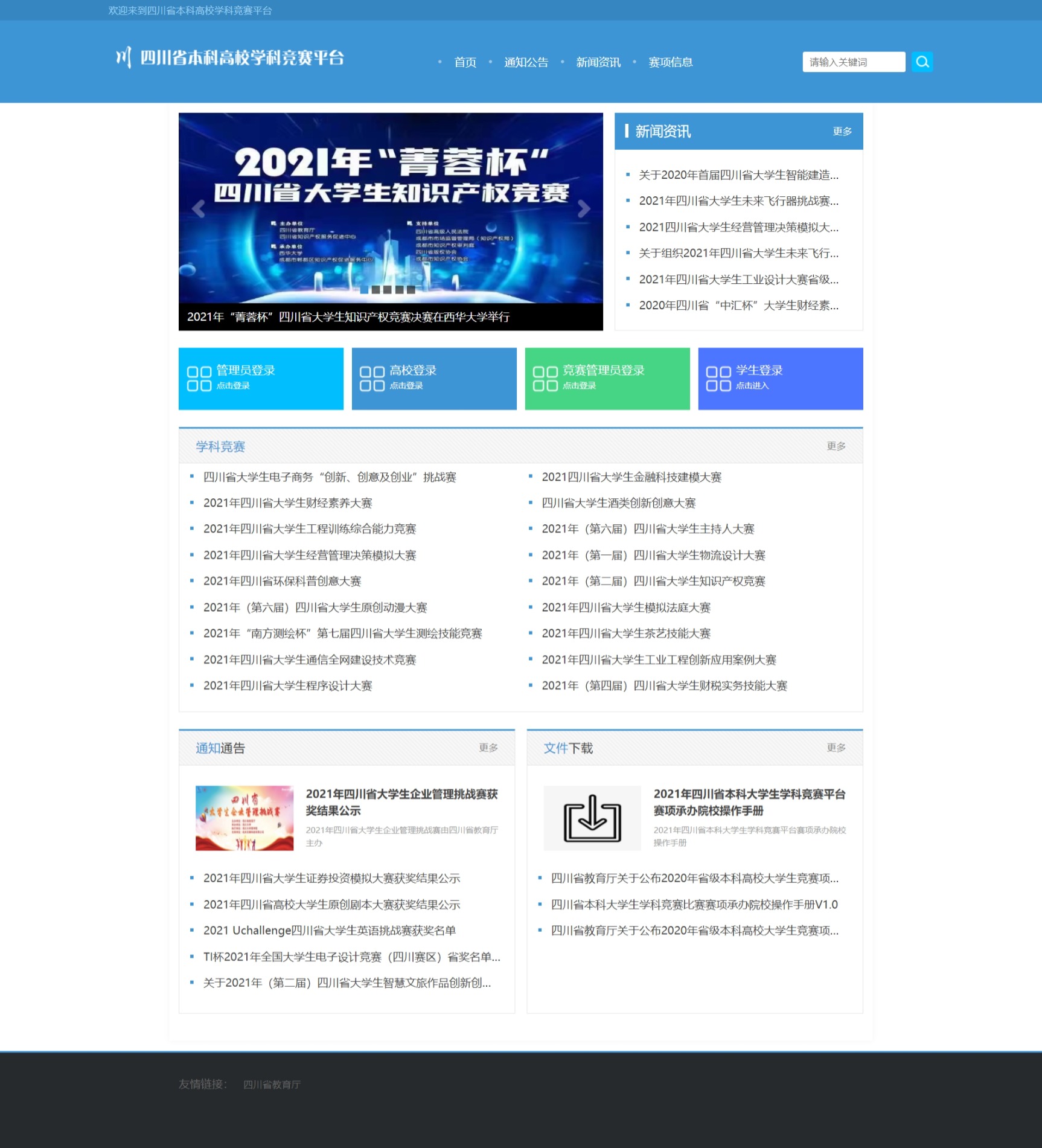Click the download icon thumbnail in 文件下载
Image resolution: width=1042 pixels, height=1148 pixels.
coord(592,818)
